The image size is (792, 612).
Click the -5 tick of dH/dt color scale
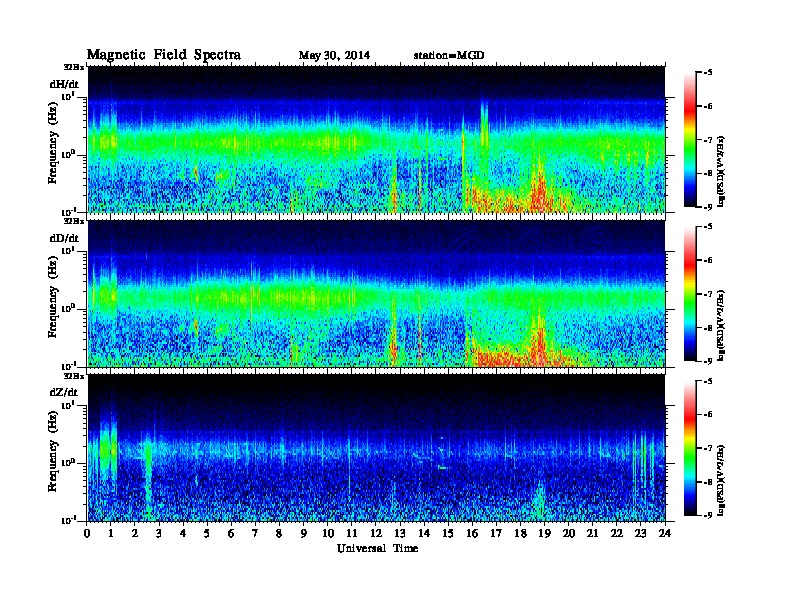coord(708,73)
